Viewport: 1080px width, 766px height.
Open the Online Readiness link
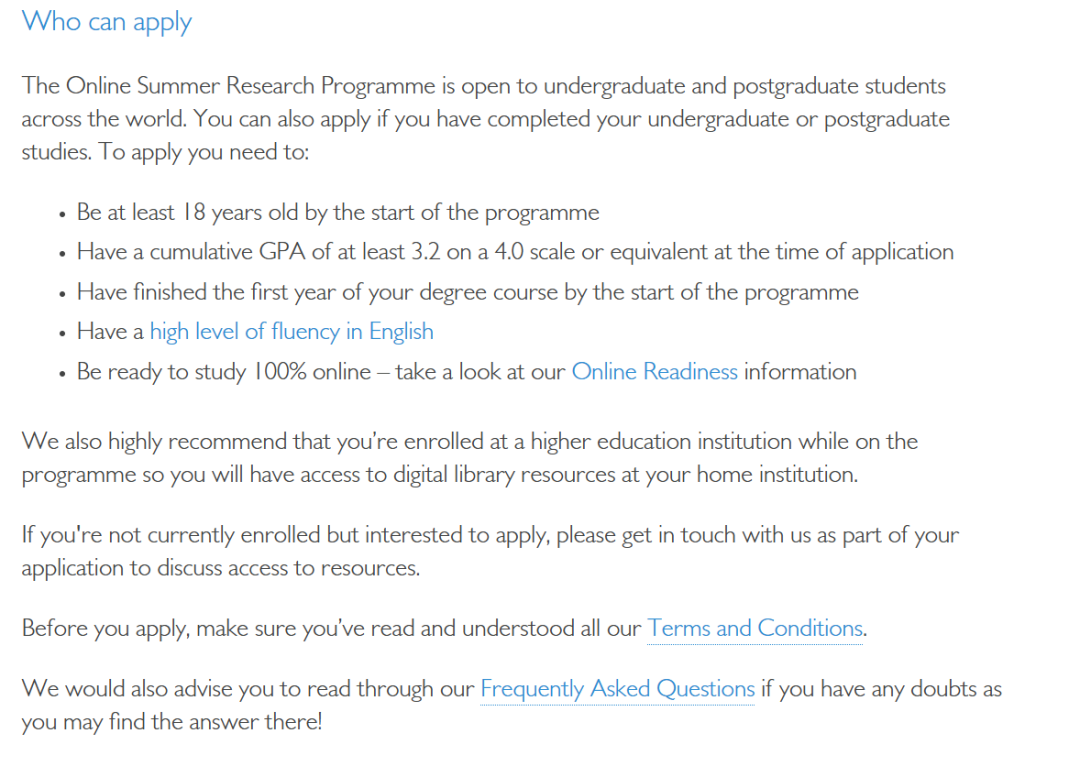[x=654, y=372]
